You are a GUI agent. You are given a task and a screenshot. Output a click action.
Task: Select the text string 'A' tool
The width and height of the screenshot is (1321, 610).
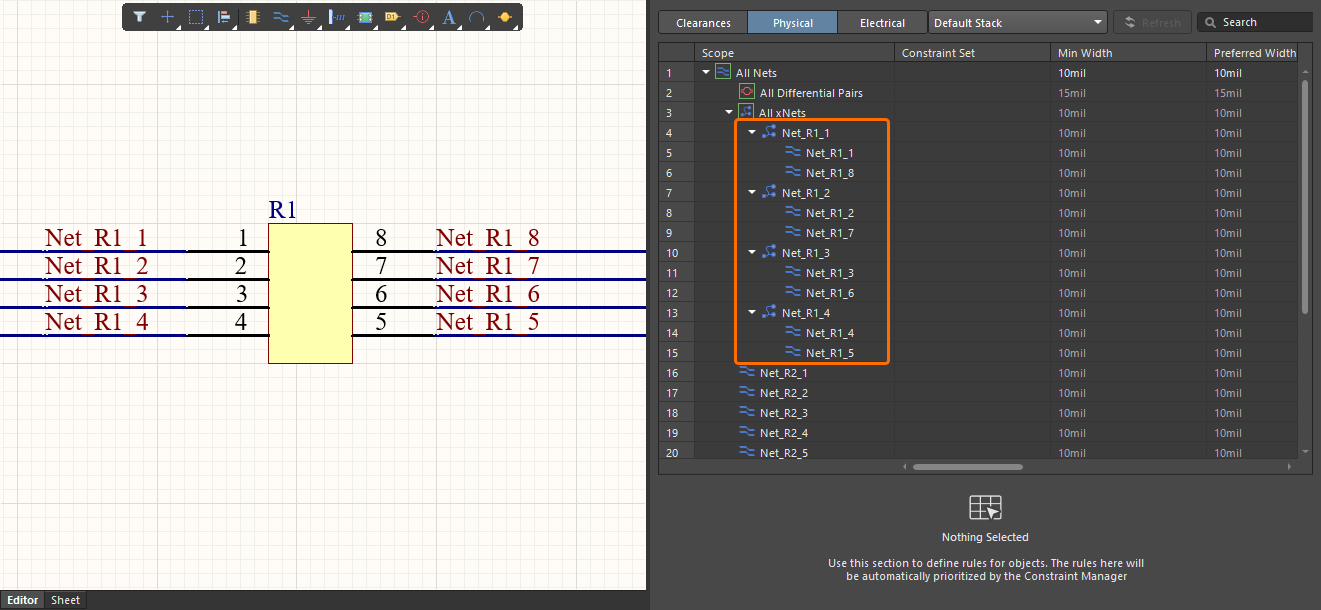pyautogui.click(x=449, y=17)
